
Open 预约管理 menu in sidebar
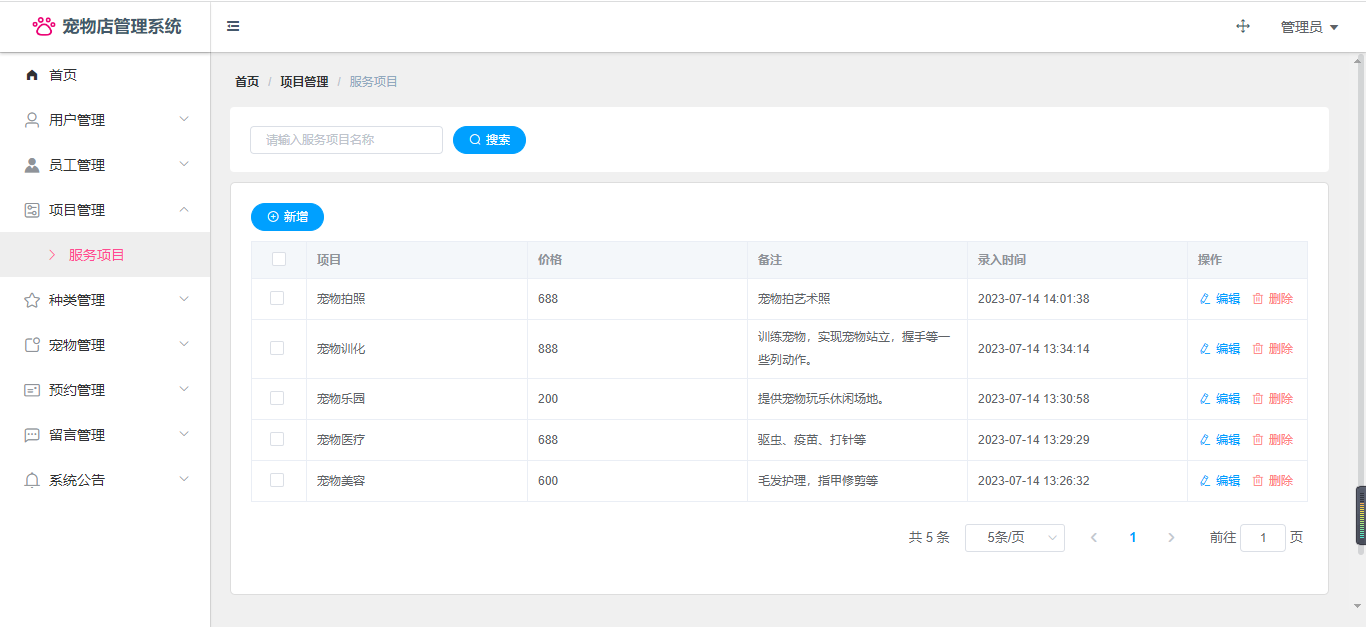click(x=105, y=390)
